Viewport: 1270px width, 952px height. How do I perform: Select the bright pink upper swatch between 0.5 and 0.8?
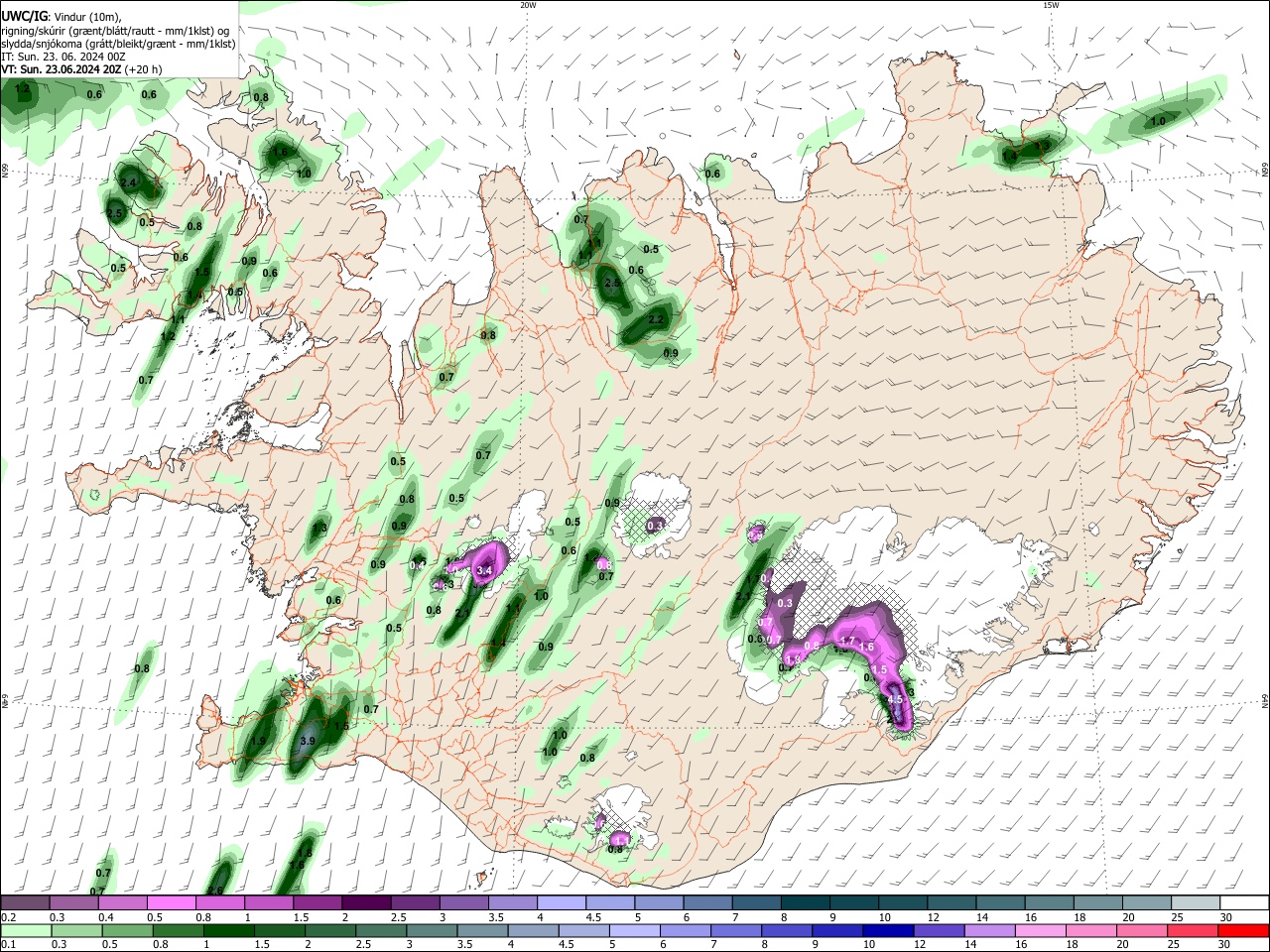tap(171, 902)
